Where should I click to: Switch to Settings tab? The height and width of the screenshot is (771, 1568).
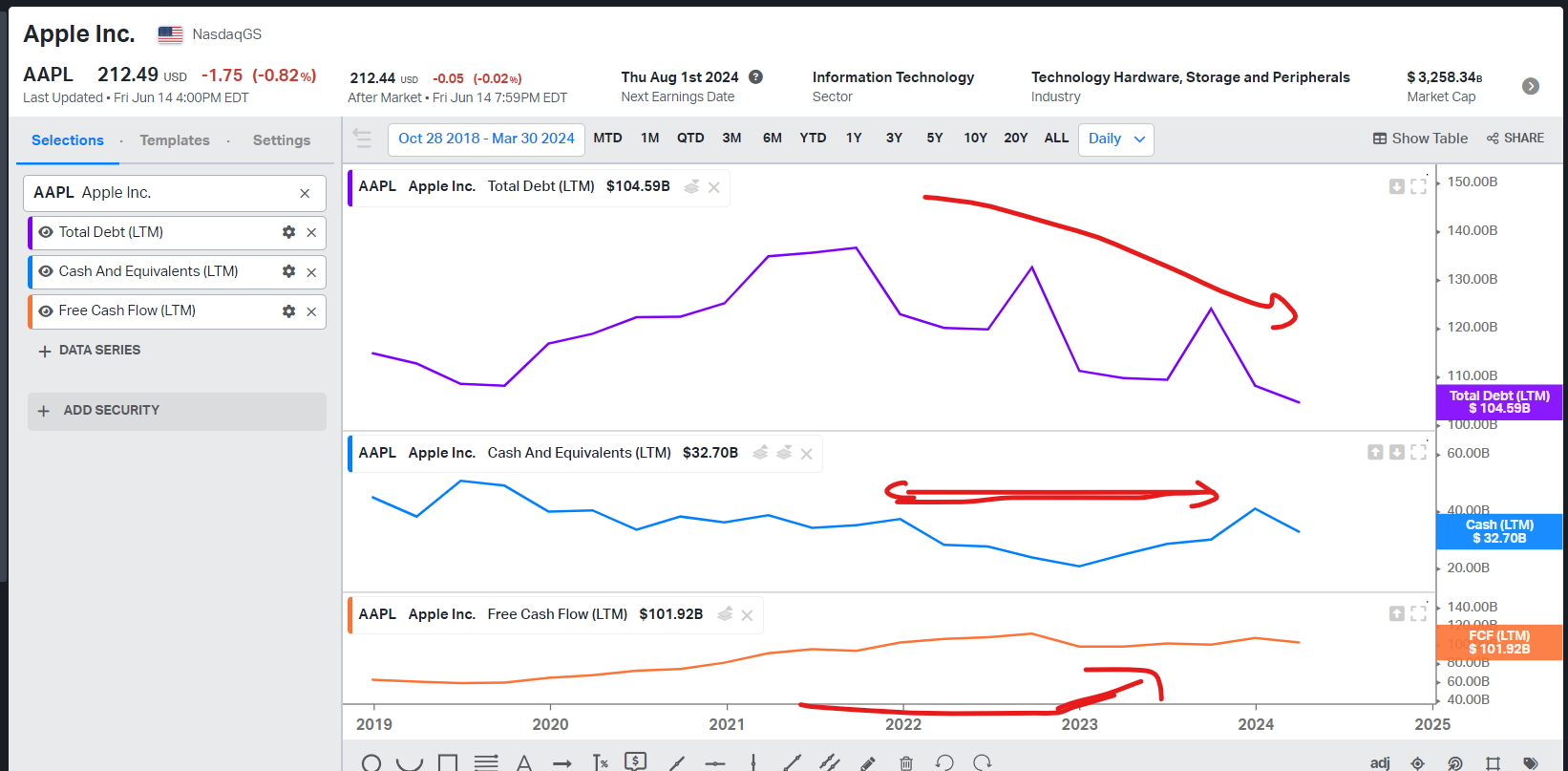tap(282, 140)
